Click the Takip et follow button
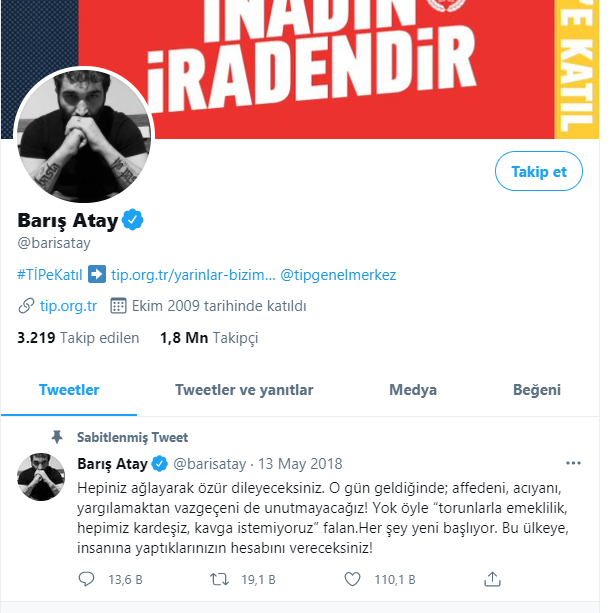Image resolution: width=612 pixels, height=613 pixels. pos(538,171)
